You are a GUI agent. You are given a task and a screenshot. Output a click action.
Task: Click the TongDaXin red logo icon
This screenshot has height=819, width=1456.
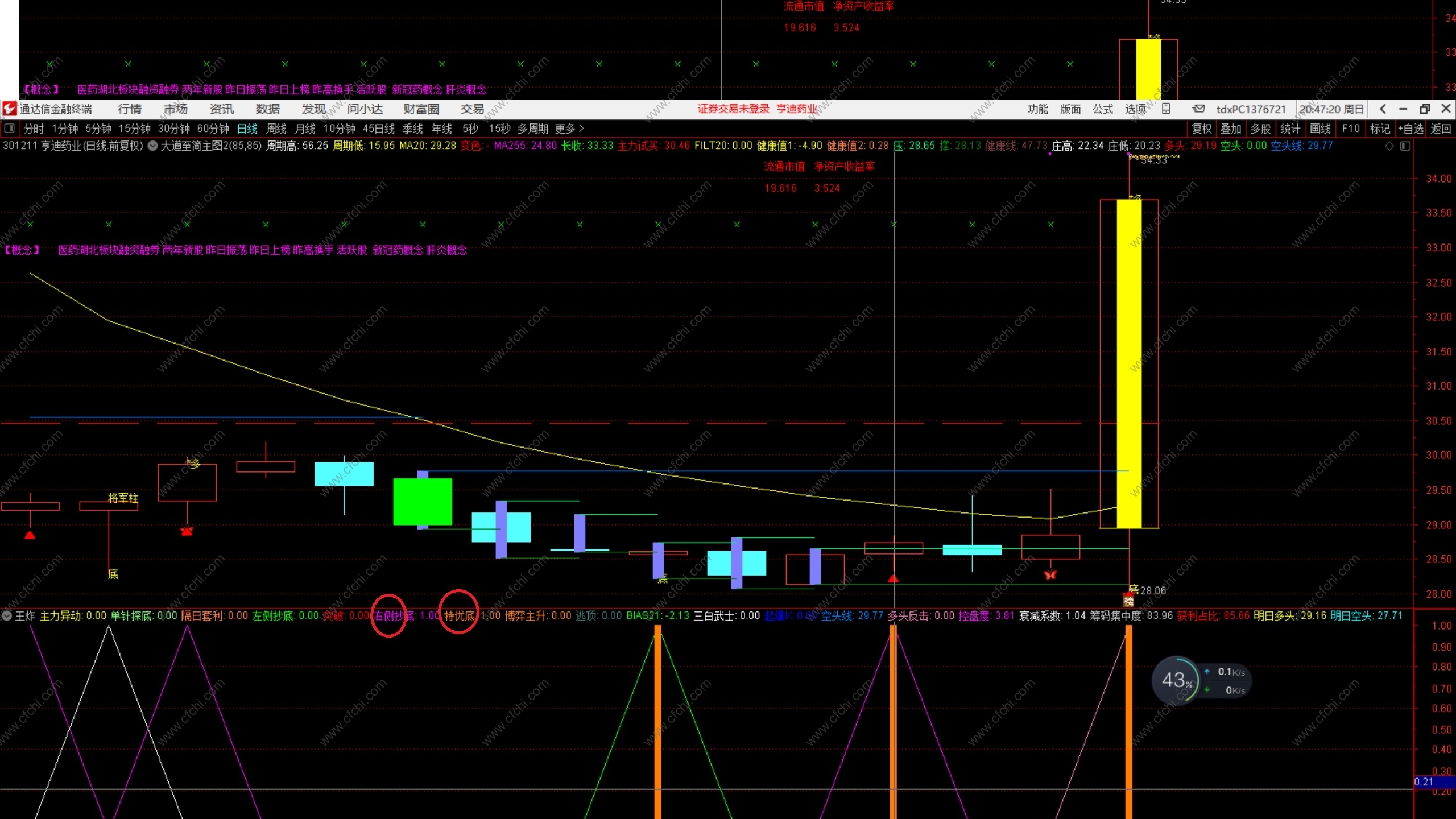click(9, 109)
